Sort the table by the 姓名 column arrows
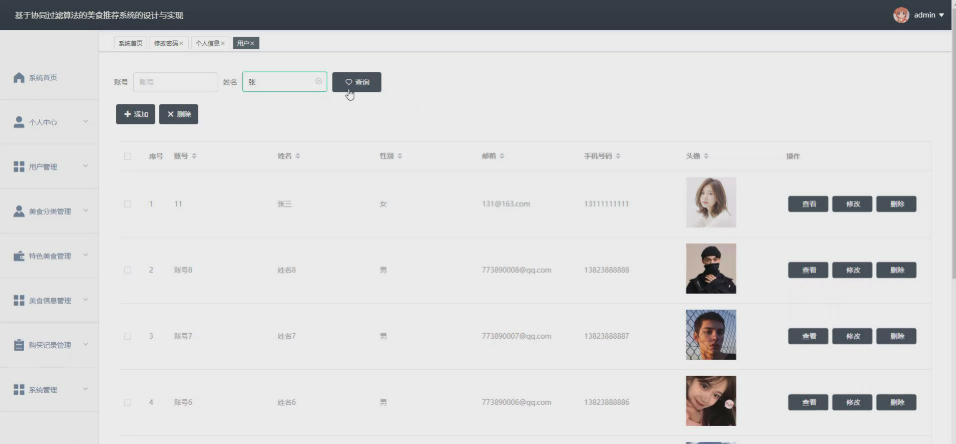This screenshot has height=444, width=956. coord(298,156)
